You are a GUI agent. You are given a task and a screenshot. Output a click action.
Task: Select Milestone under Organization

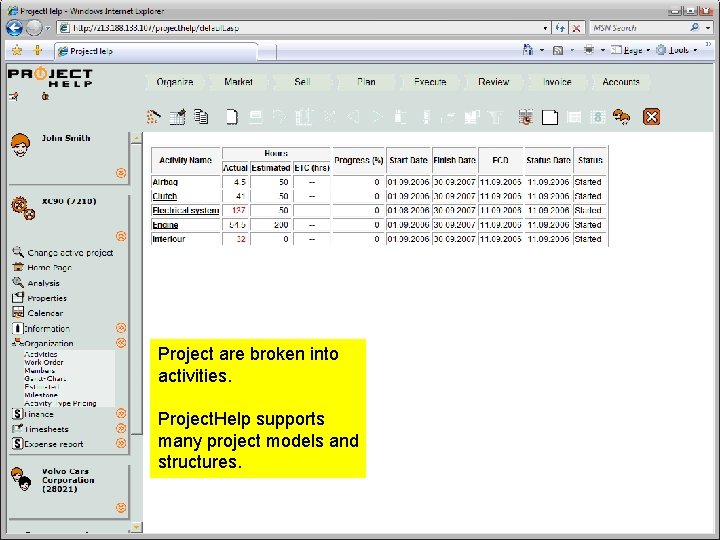click(41, 395)
